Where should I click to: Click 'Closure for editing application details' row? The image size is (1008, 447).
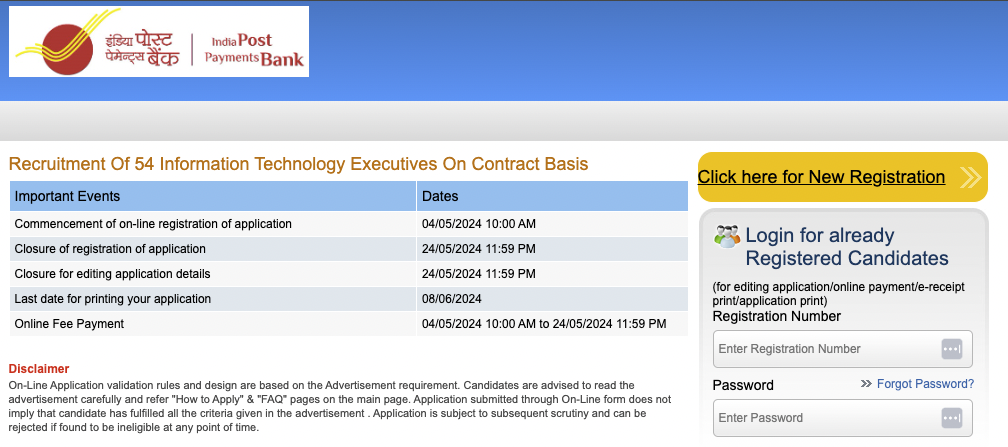pos(112,274)
